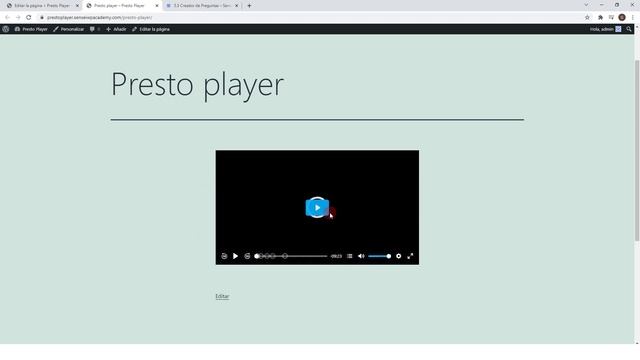Close the Editar la página tab
This screenshot has height=360, width=640.
coord(77,6)
